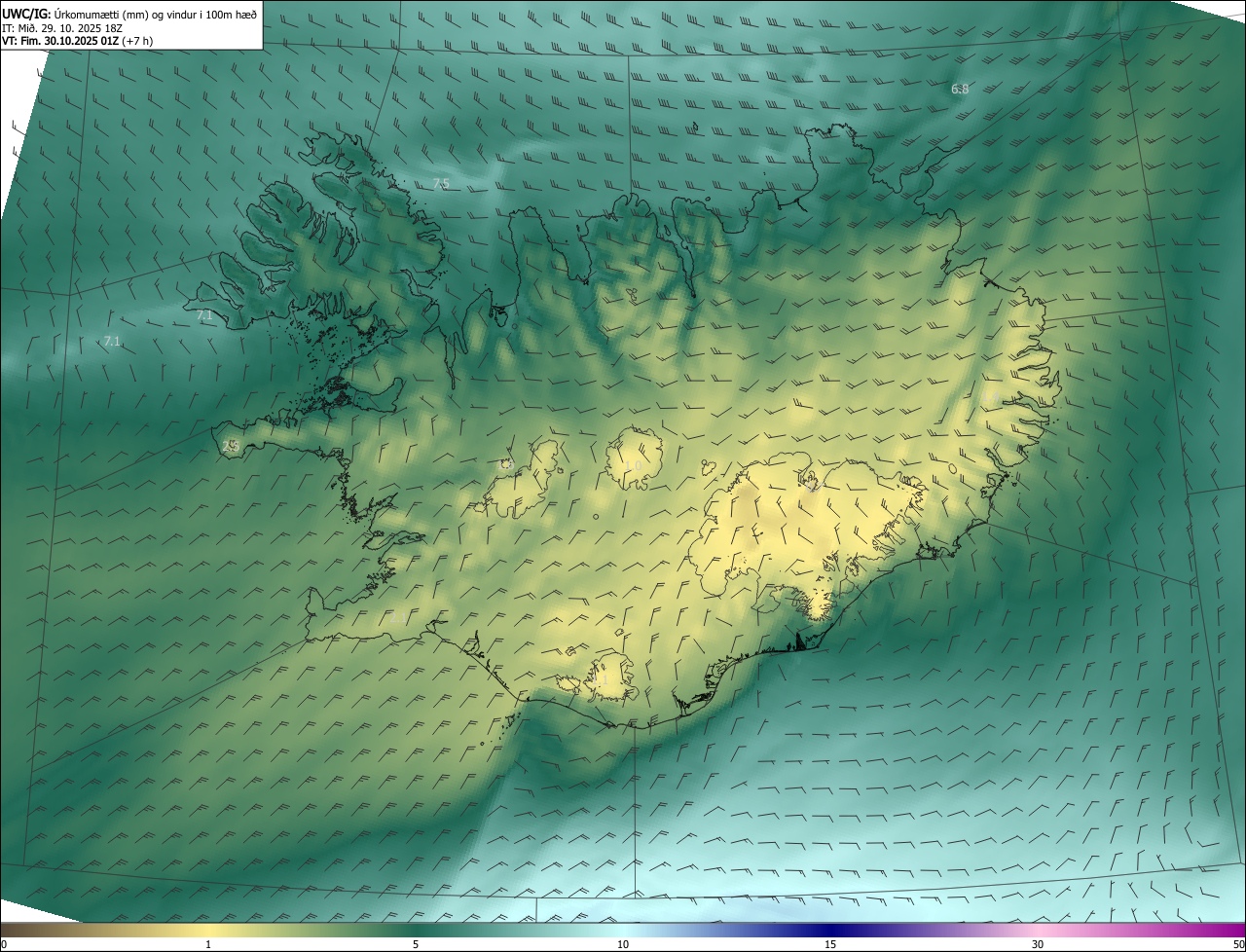Click the "UWC/IG:" label in the header box
The image size is (1246, 952).
coord(27,14)
